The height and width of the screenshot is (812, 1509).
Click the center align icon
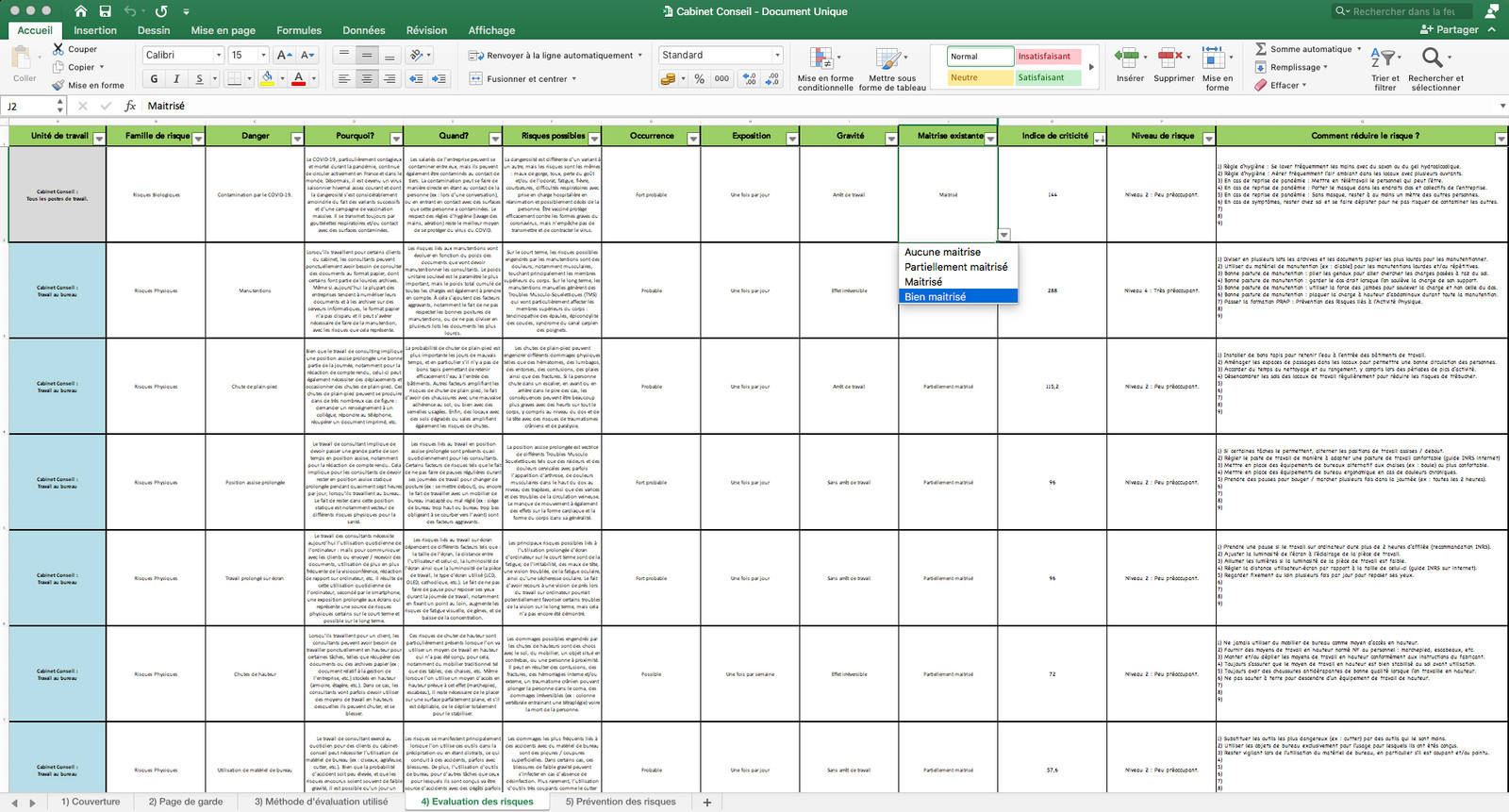367,79
